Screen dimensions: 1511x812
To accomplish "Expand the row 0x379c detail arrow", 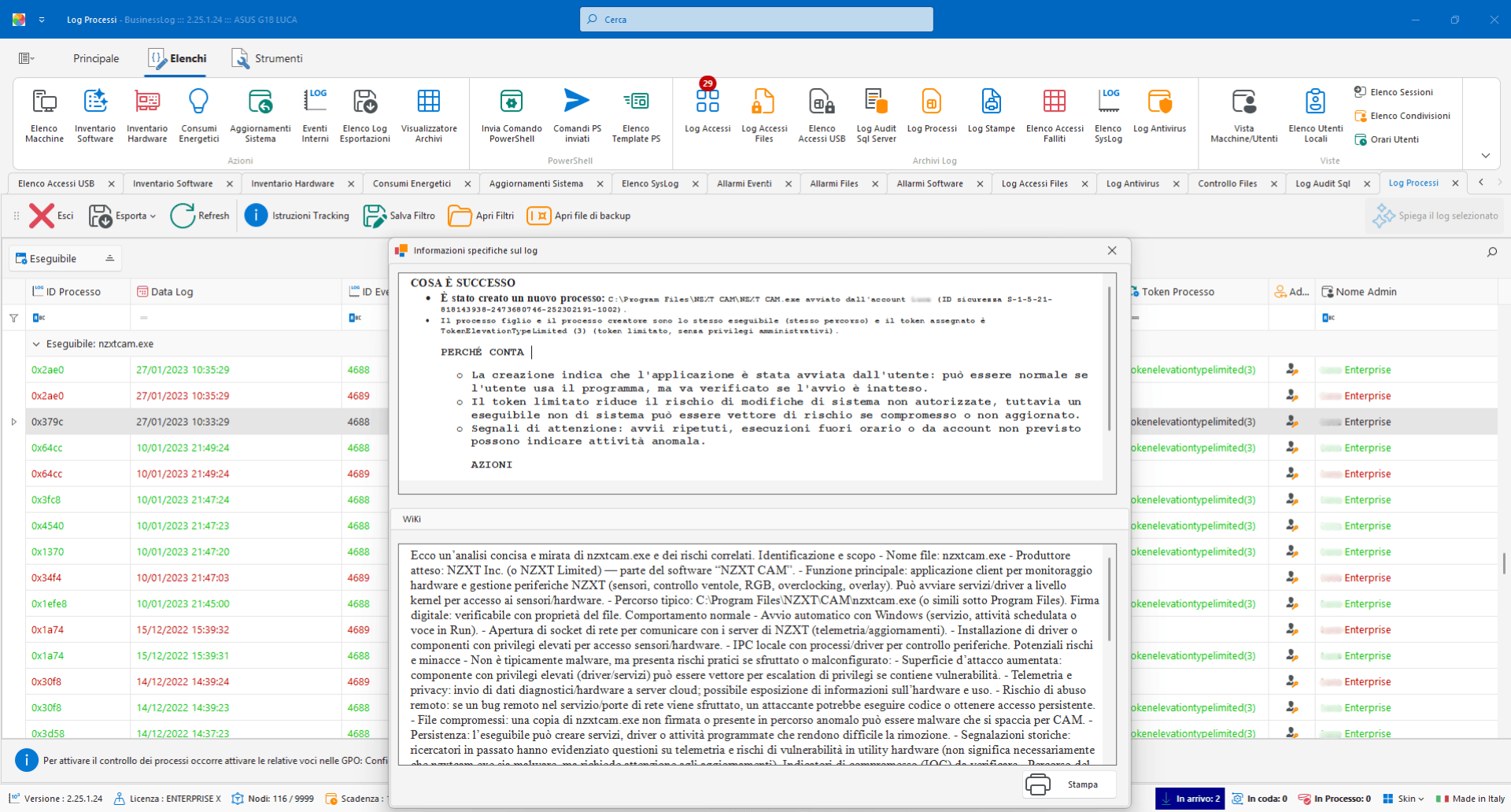I will [x=14, y=422].
